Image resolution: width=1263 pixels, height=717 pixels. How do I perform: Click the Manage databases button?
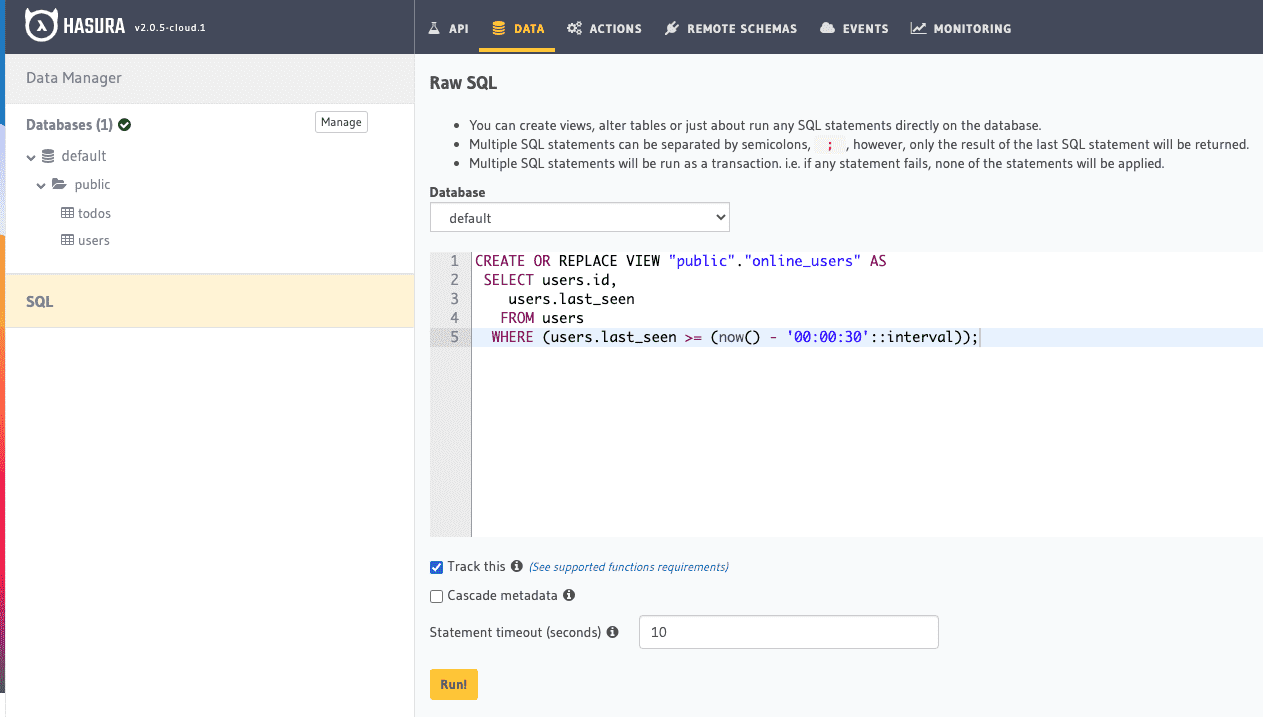(x=341, y=122)
